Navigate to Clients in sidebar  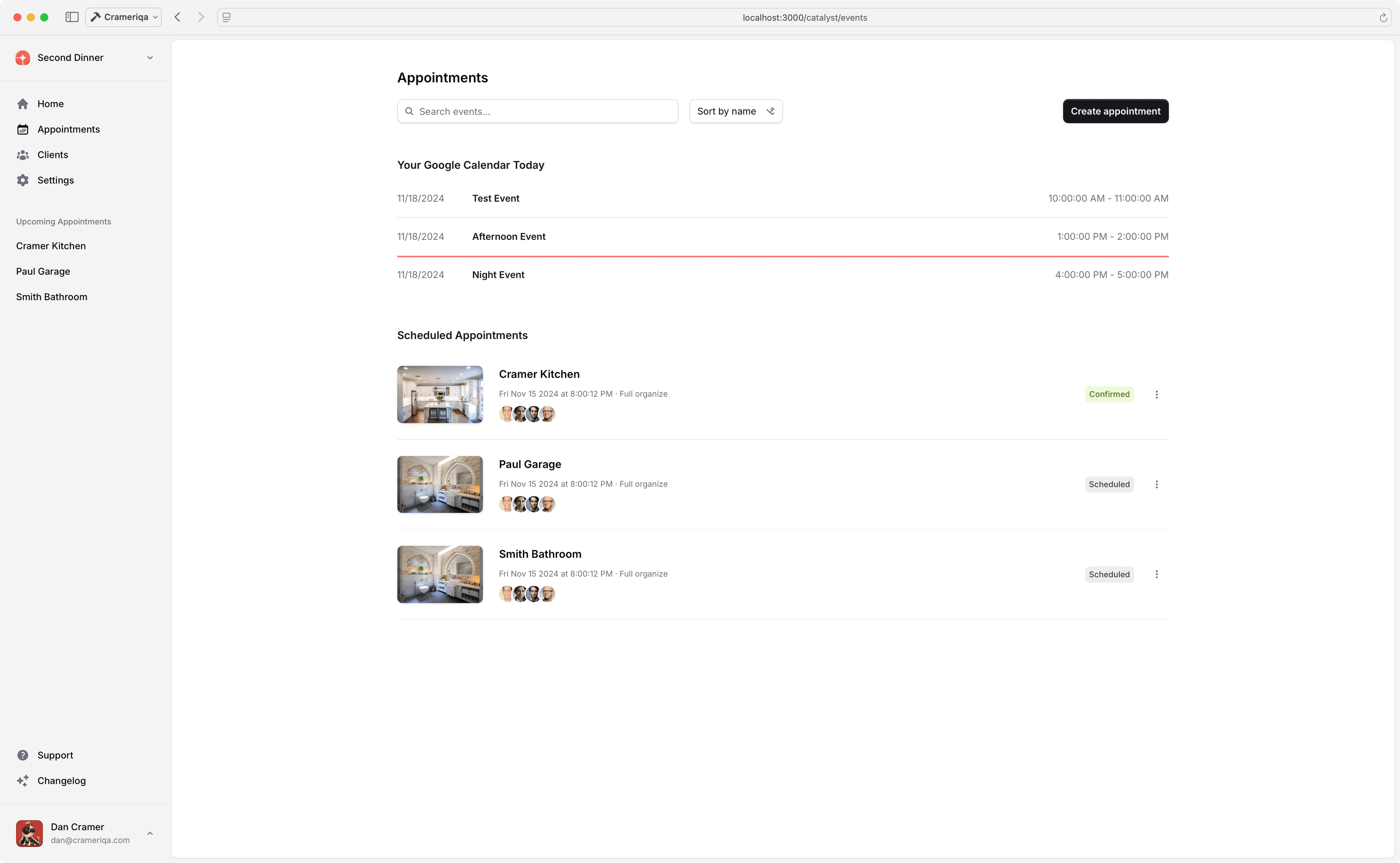point(86,155)
